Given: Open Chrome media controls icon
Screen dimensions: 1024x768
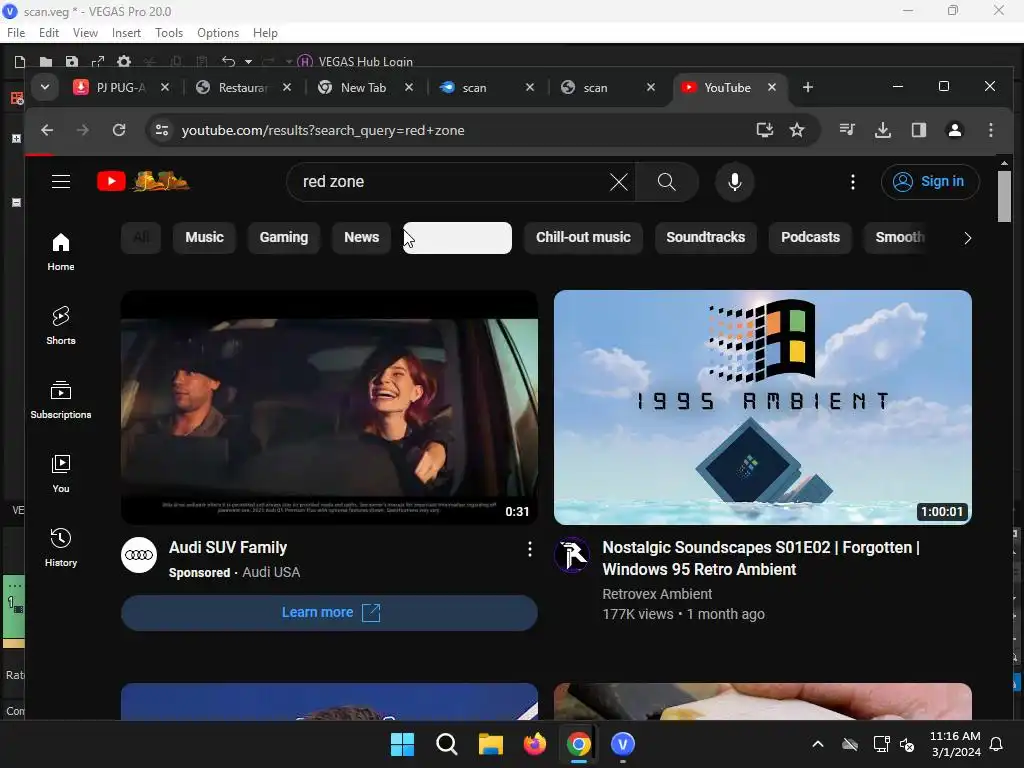Looking at the screenshot, I should 847,130.
